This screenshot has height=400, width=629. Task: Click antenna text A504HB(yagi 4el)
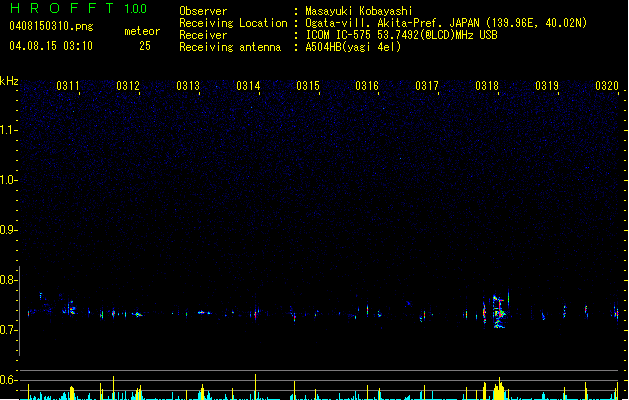coord(353,47)
